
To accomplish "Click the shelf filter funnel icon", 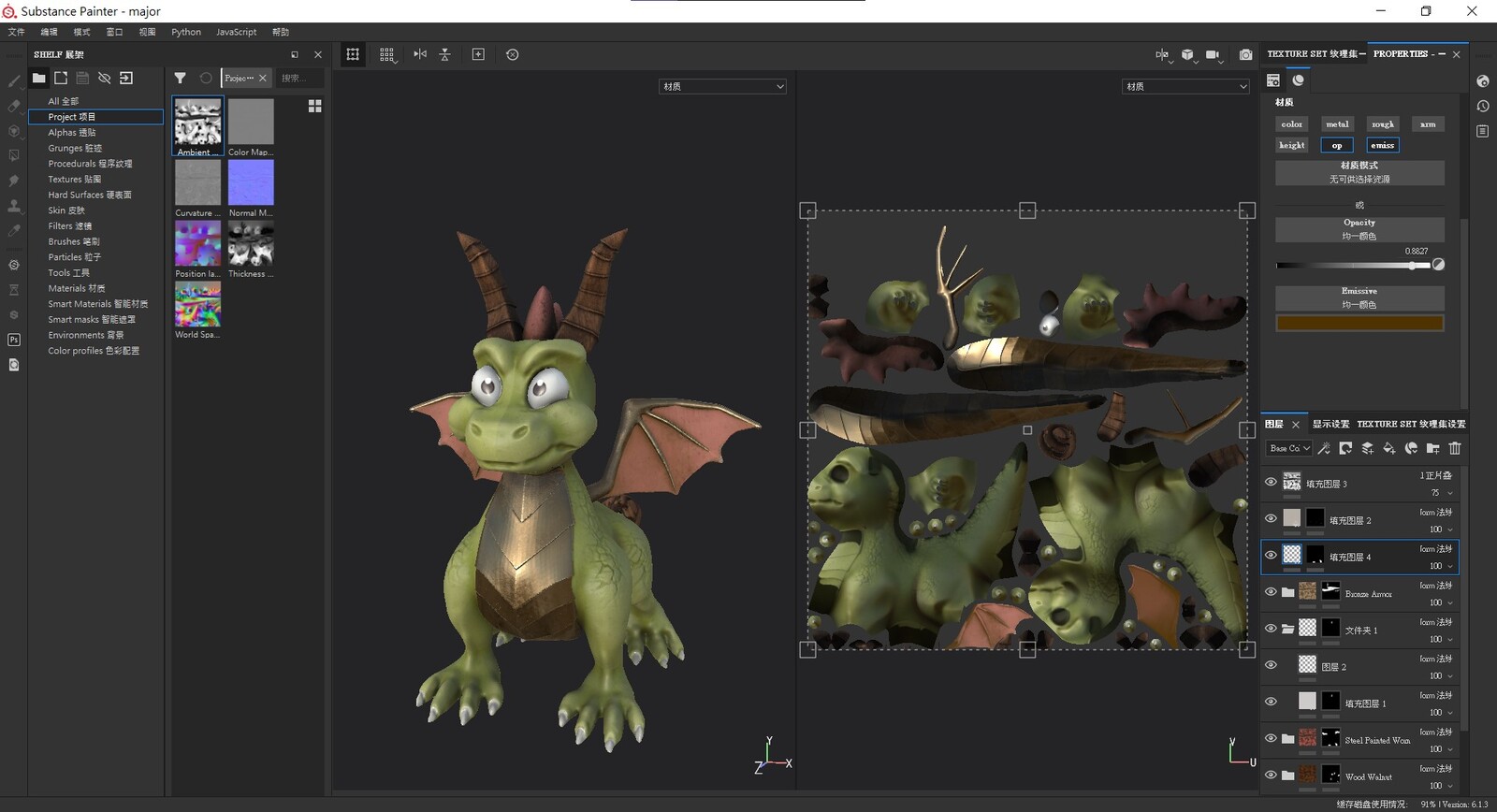I will [x=181, y=79].
